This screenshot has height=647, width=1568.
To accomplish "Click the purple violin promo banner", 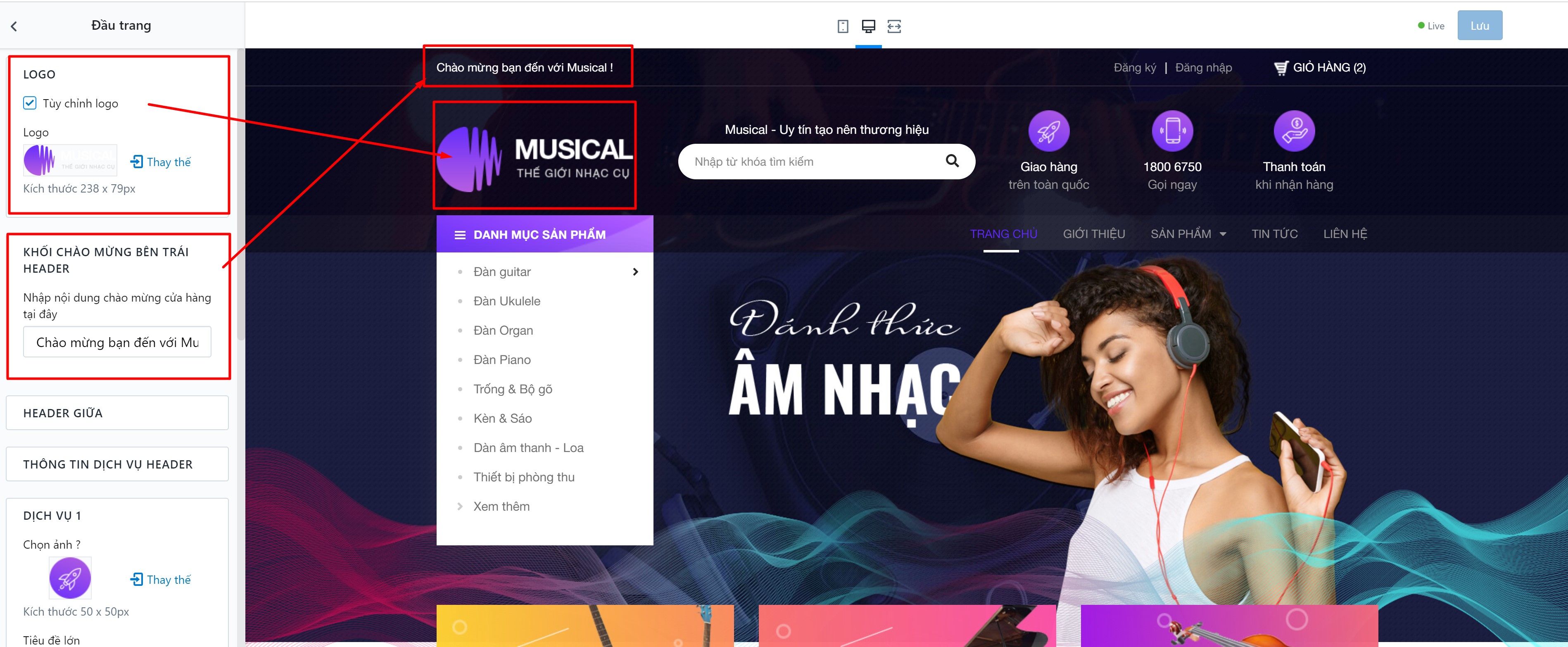I will (1229, 626).
